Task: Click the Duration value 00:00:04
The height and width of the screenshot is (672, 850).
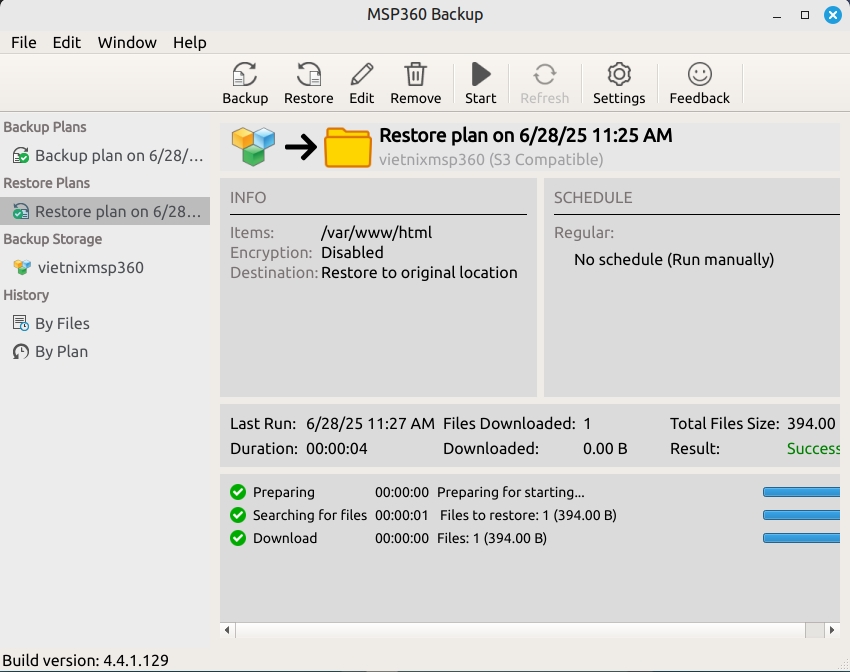Action: point(337,449)
